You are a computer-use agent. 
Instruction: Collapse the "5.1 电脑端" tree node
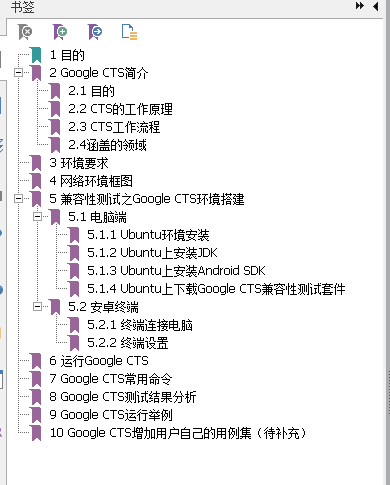point(38,217)
